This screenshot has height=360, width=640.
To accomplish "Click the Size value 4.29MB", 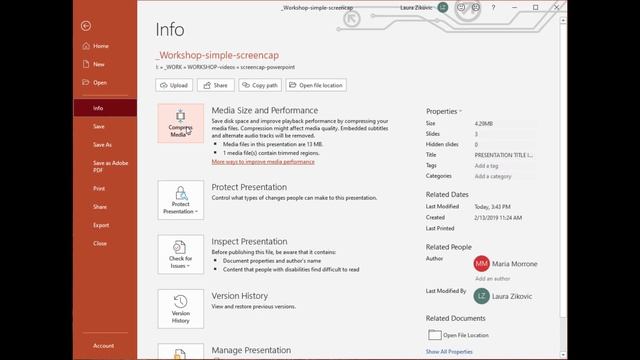I will point(484,123).
